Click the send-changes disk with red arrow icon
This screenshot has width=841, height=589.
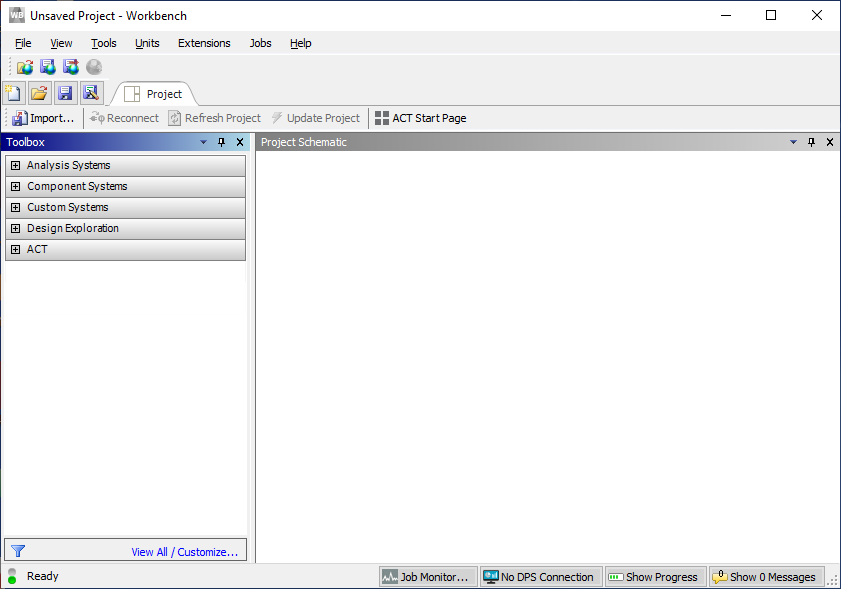point(71,67)
